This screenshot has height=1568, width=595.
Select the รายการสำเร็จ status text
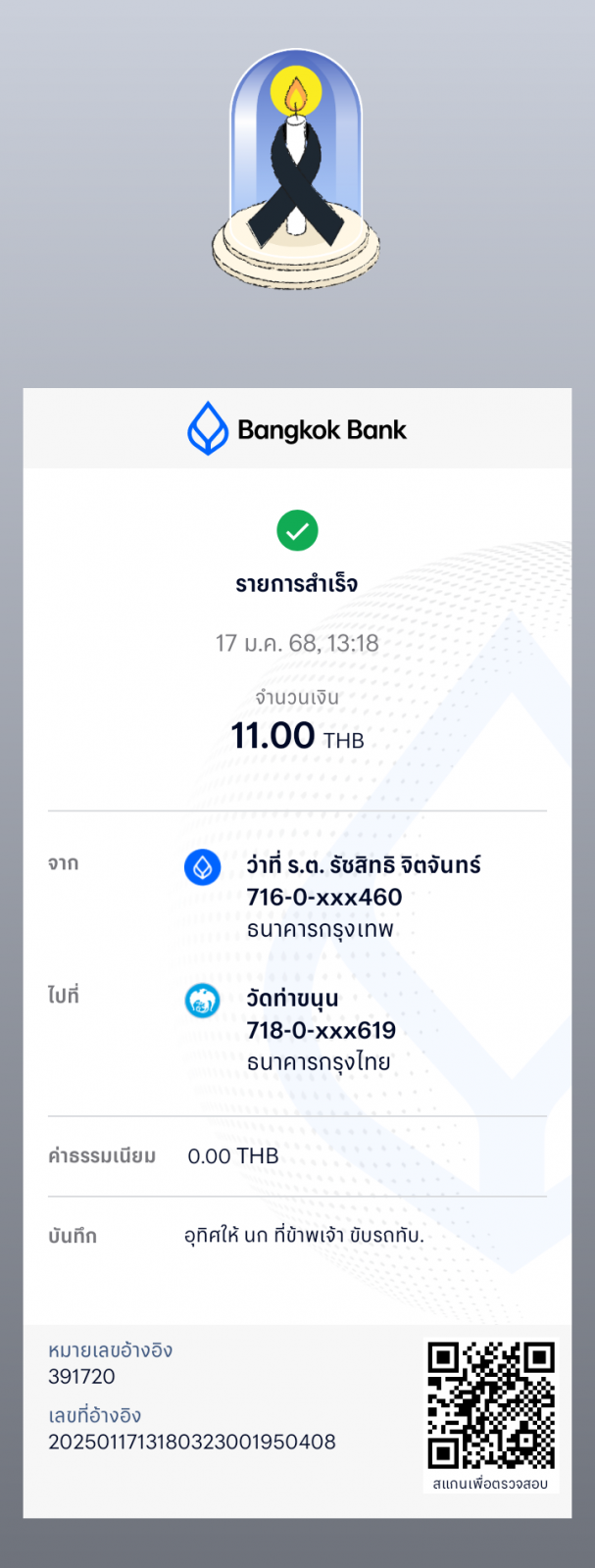297,584
